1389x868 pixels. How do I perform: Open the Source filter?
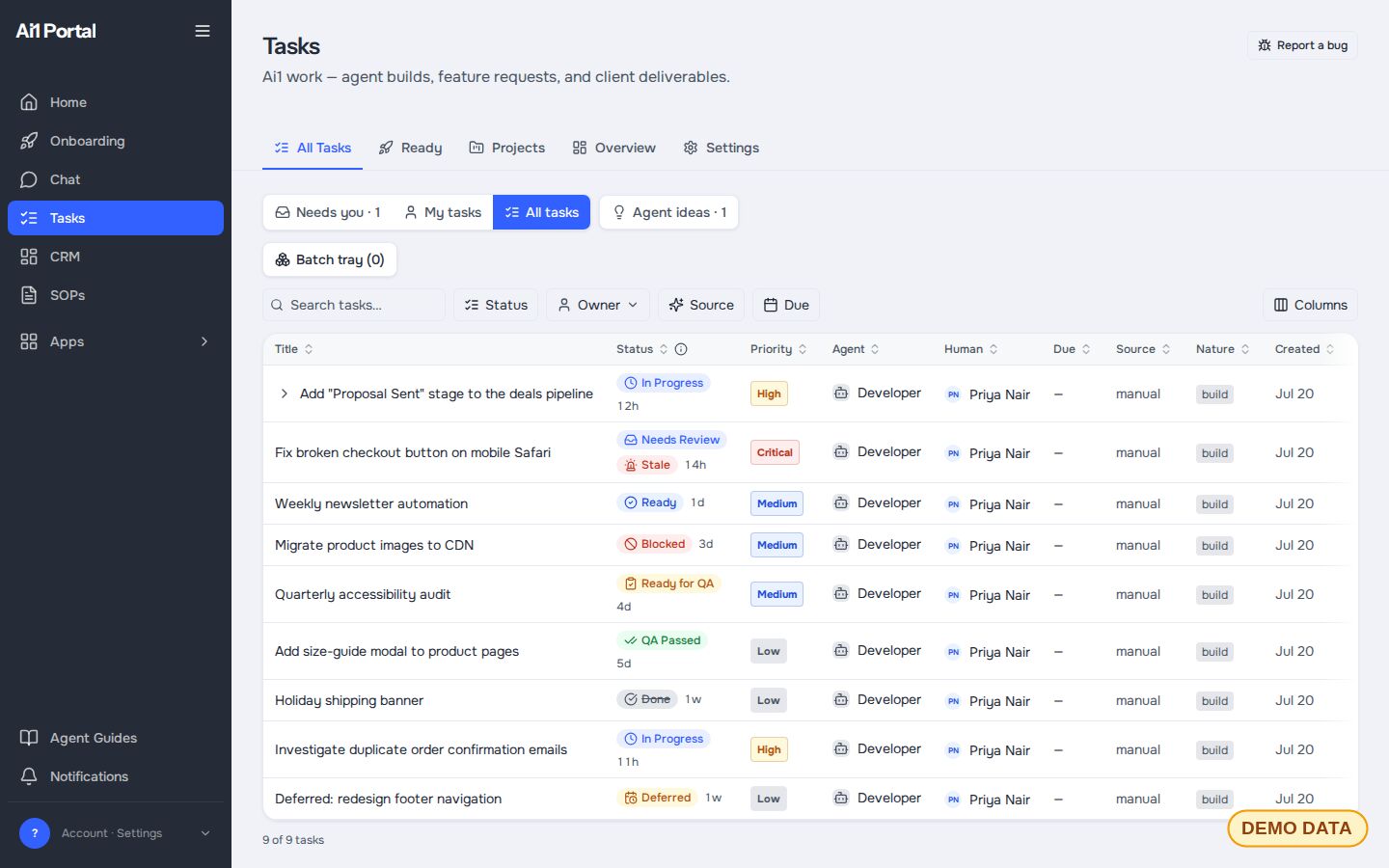click(701, 305)
